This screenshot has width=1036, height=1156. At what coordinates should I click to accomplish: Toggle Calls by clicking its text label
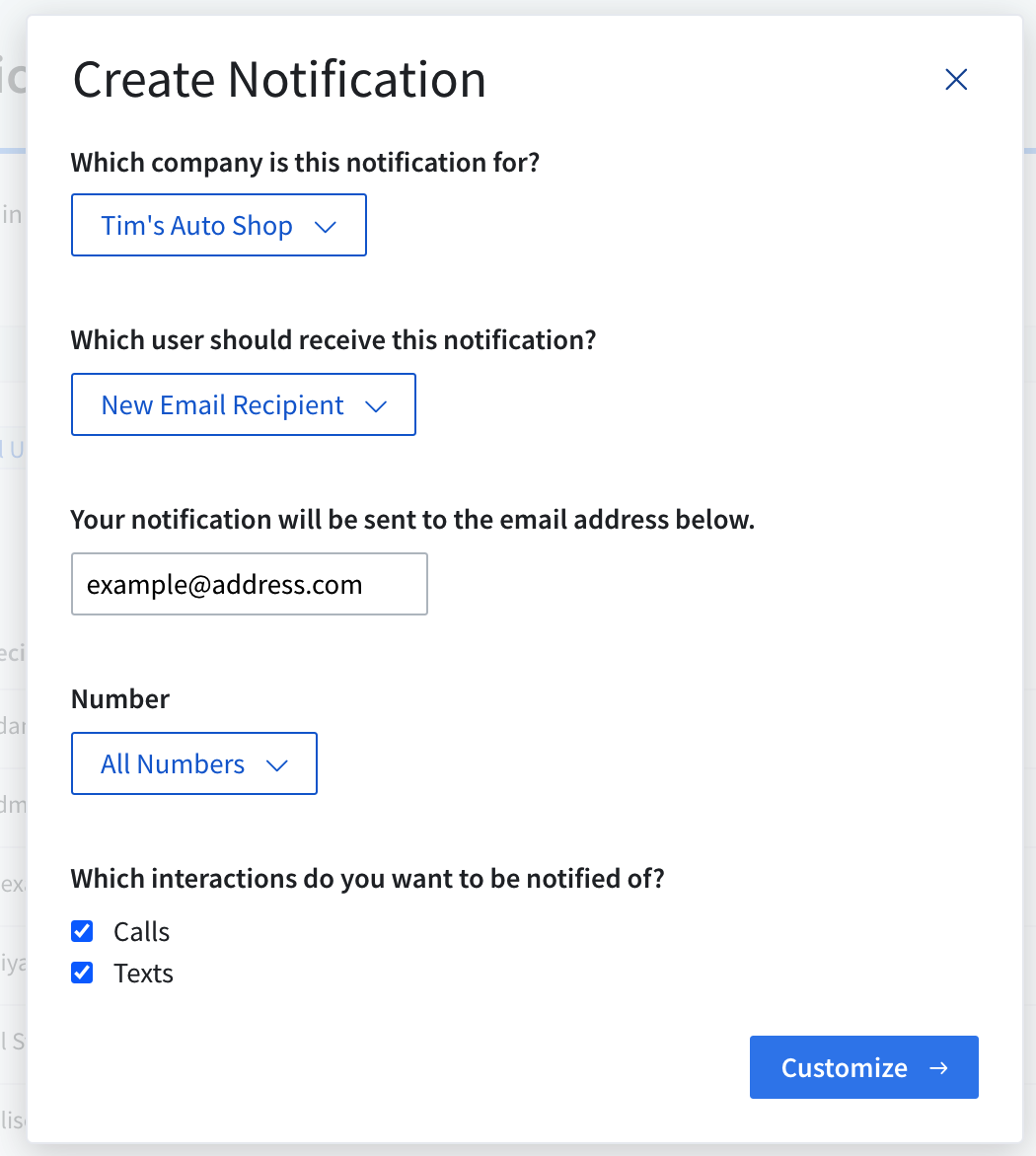pyautogui.click(x=142, y=932)
